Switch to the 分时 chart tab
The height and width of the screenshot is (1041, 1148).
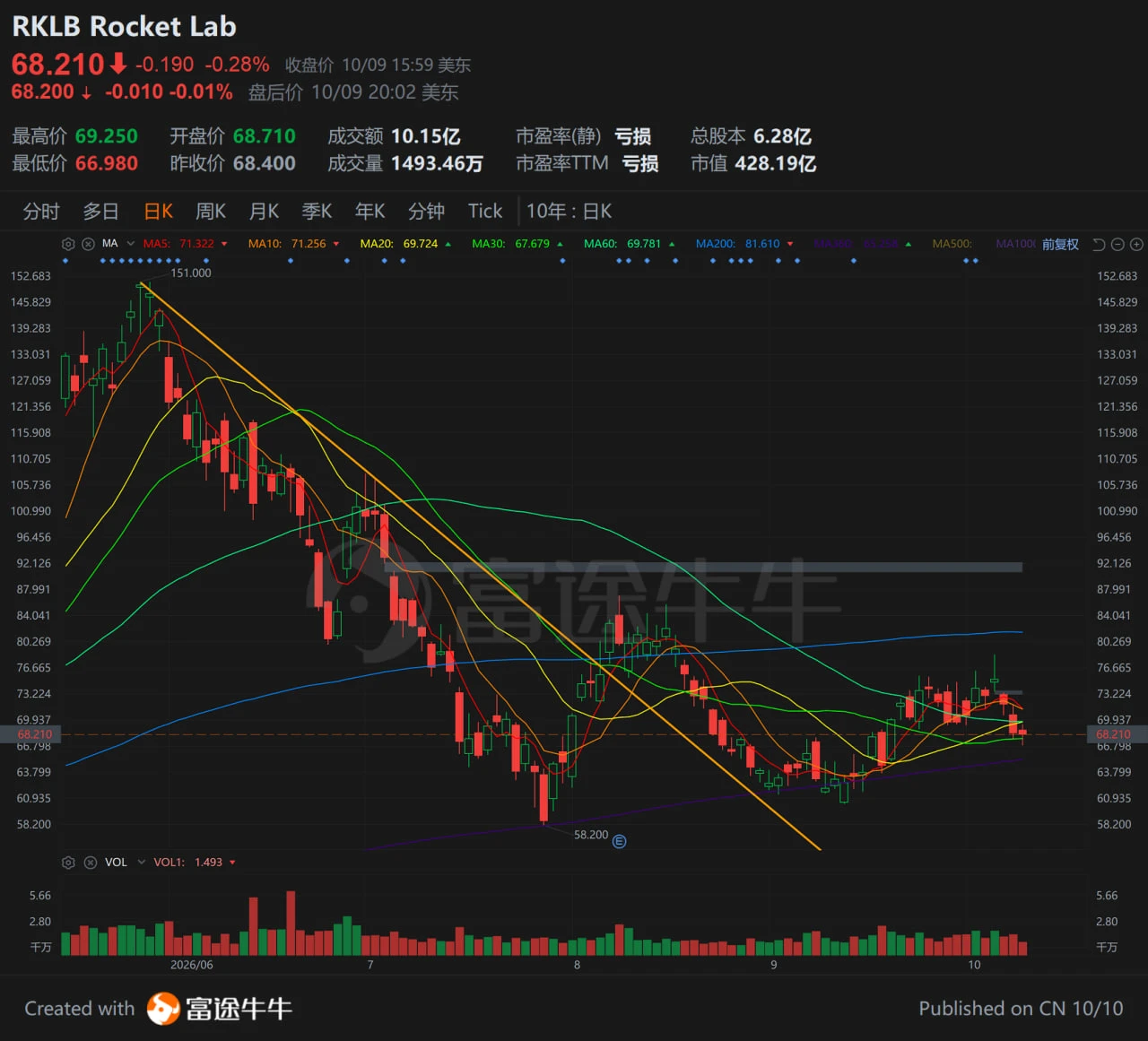point(41,212)
